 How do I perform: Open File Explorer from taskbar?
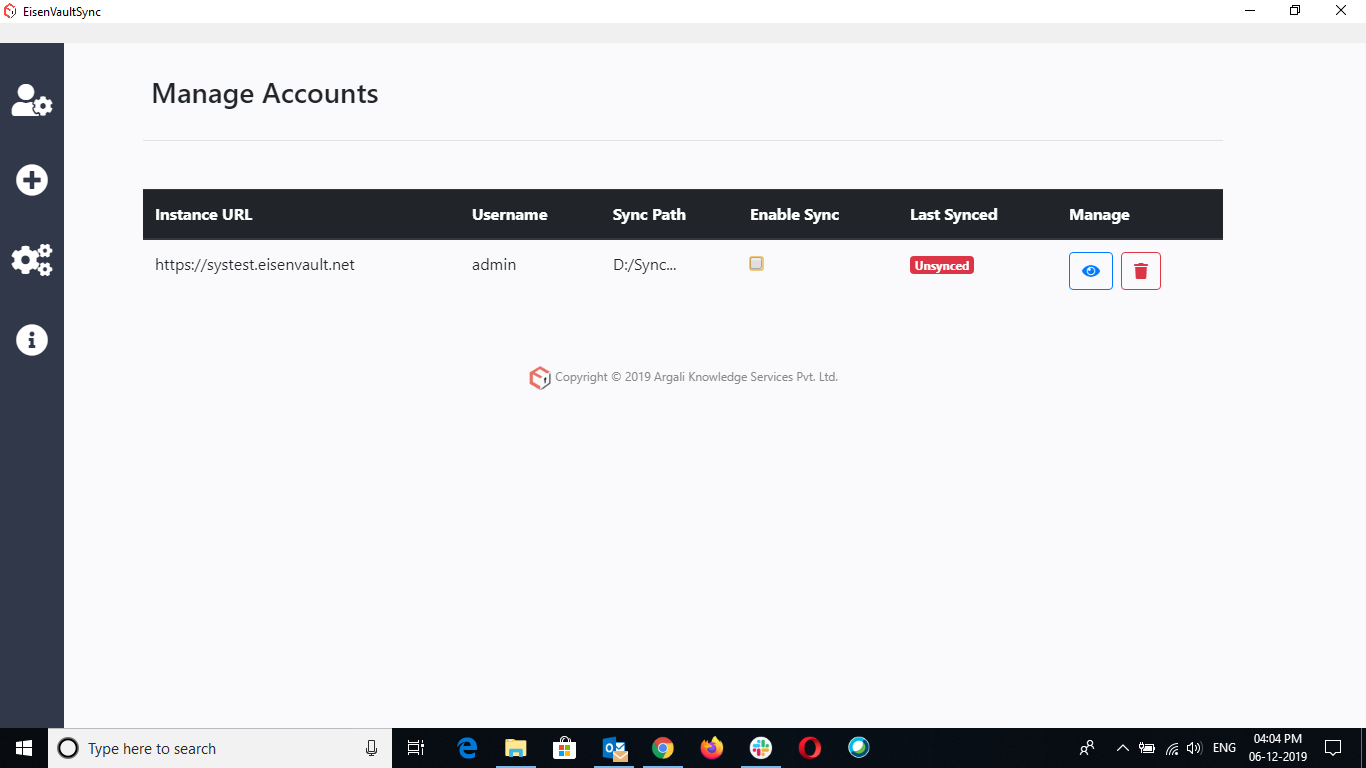pos(516,748)
